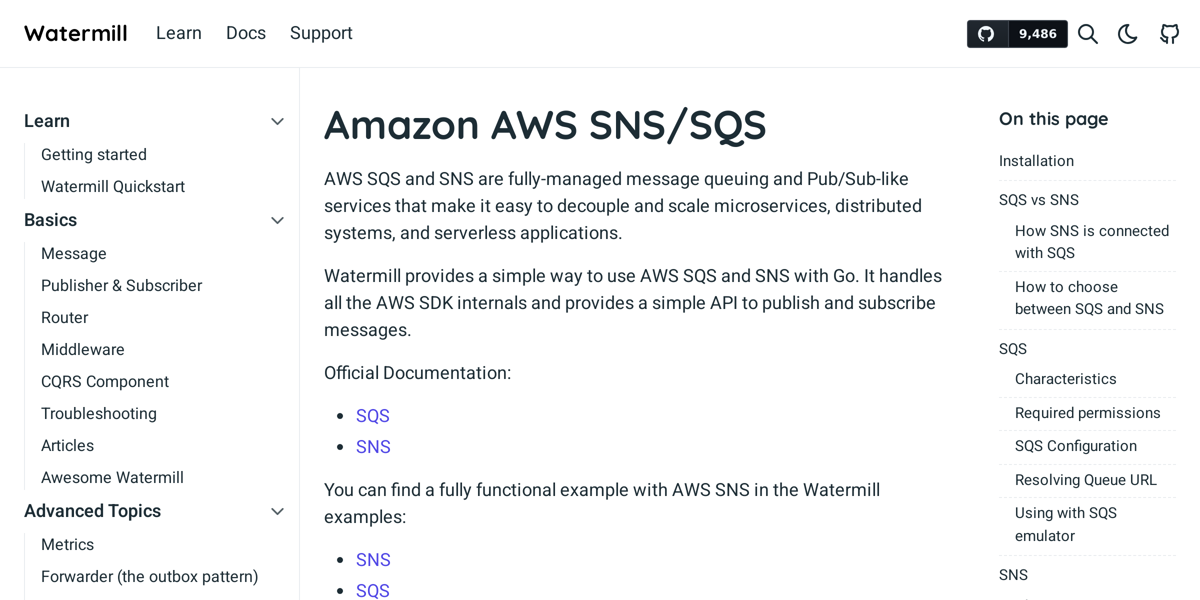Open the Getting started page
1200x600 pixels.
(x=93, y=154)
